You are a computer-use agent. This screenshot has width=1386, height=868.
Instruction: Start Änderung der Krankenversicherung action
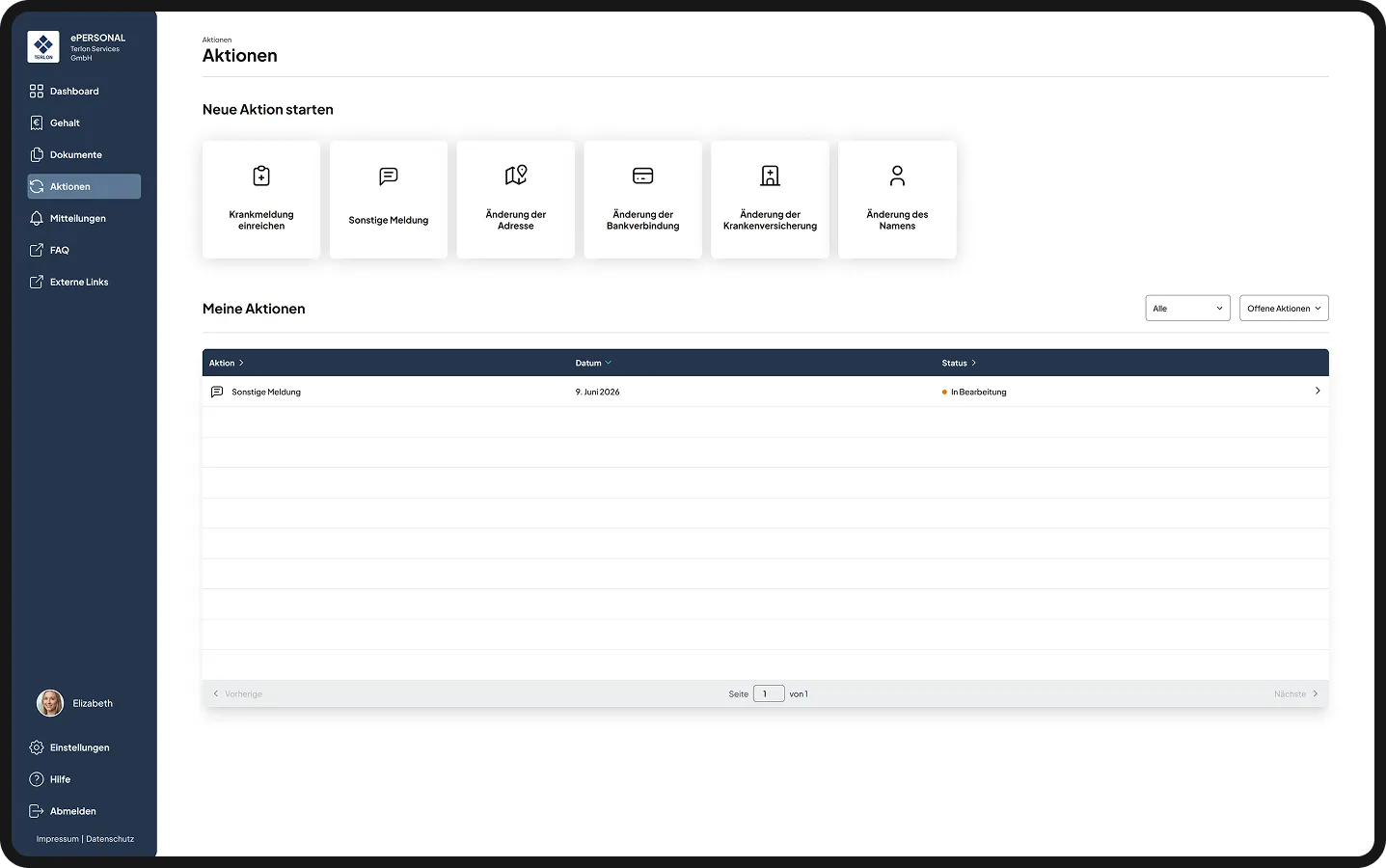(x=771, y=200)
